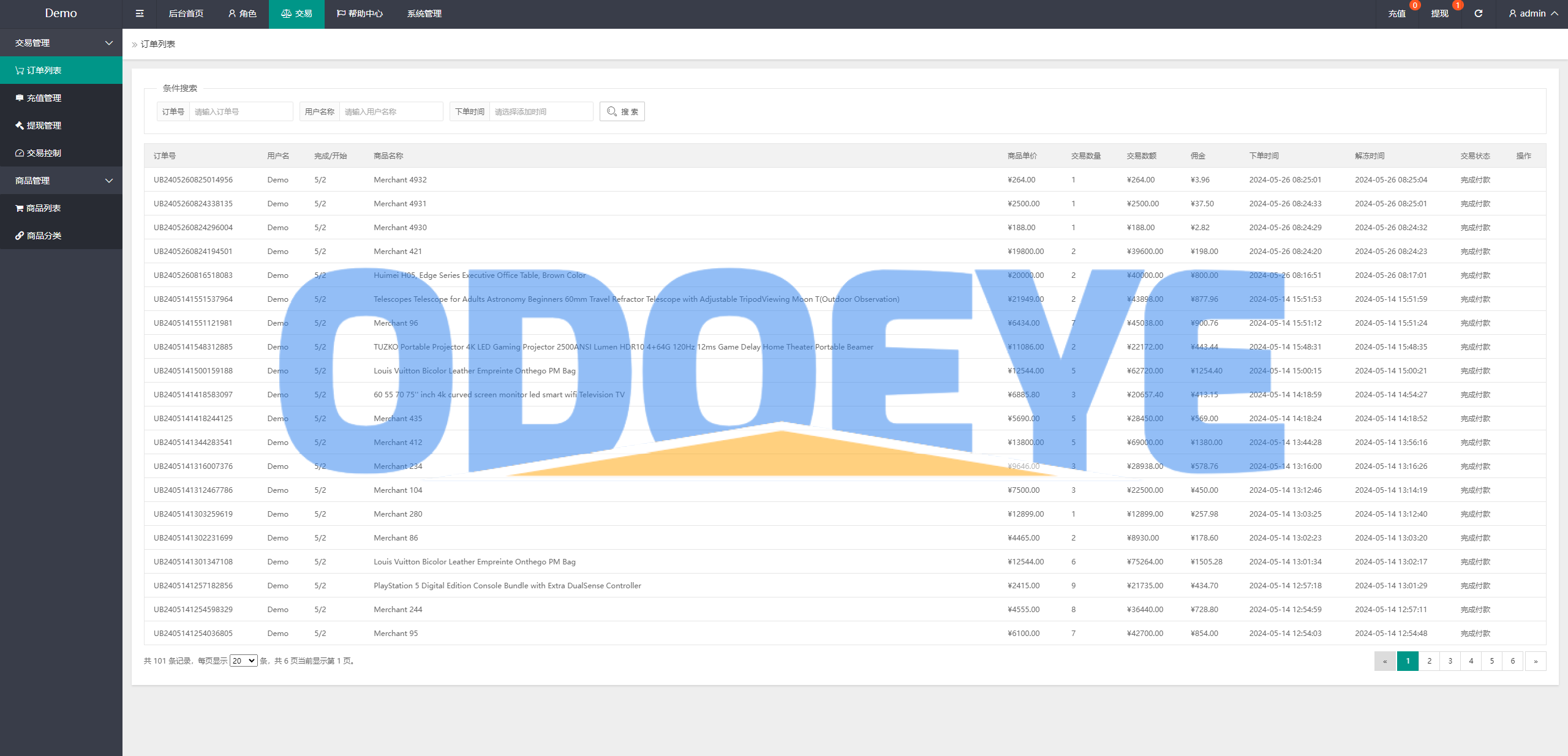This screenshot has height=756, width=1568.
Task: Click the previous page « button
Action: (x=1385, y=661)
